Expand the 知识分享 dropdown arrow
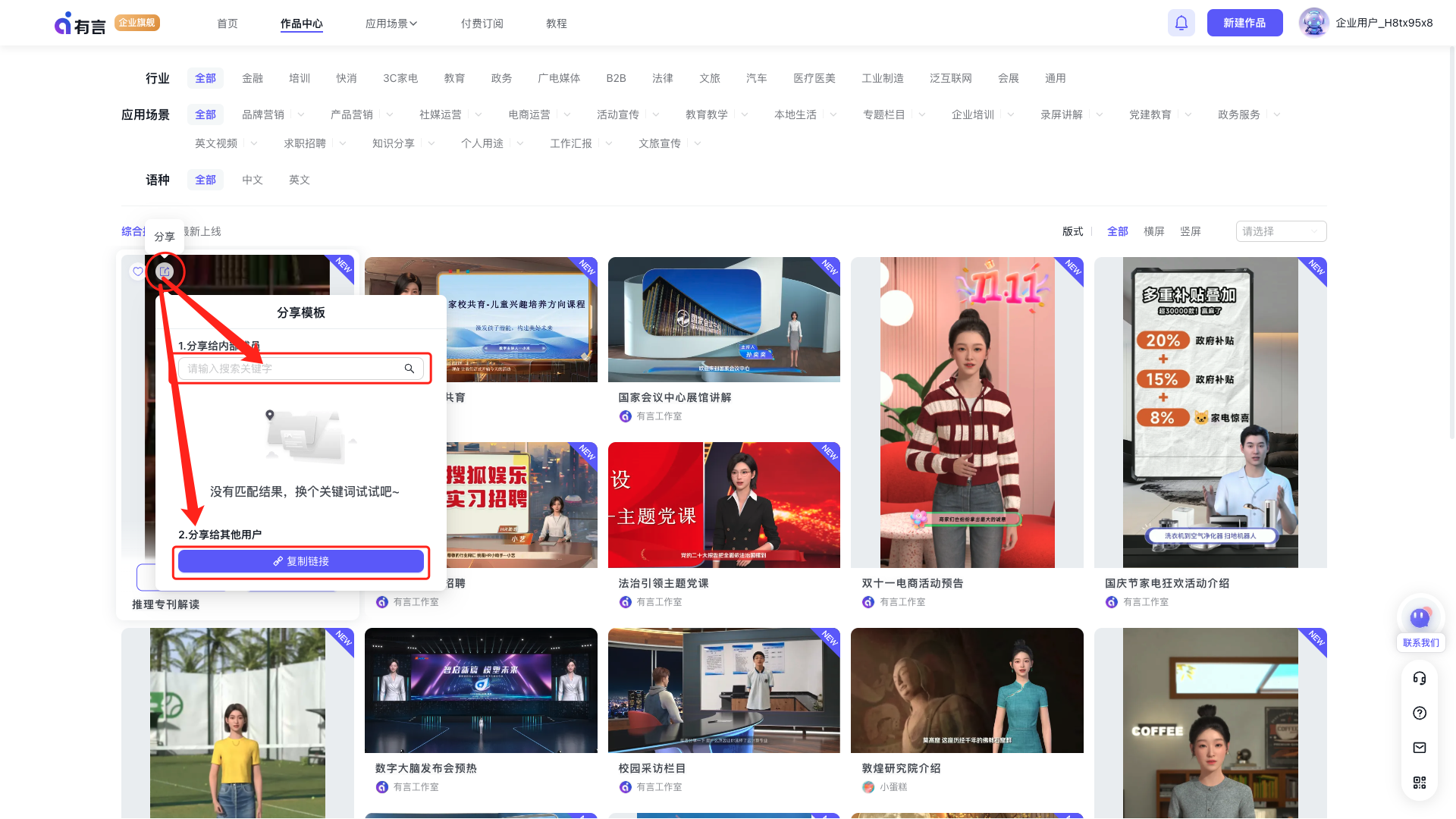Screen dimensions: 1456x819 (431, 143)
